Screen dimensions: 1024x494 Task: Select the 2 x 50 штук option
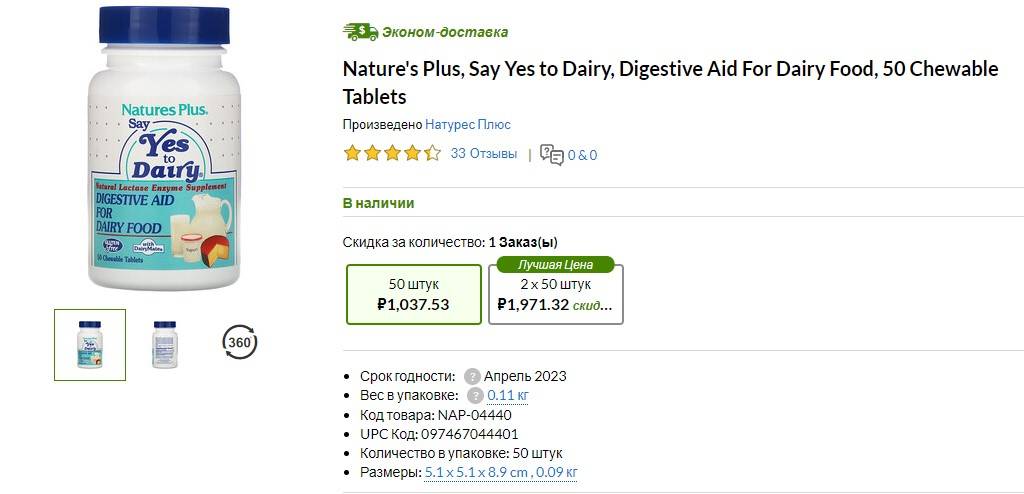[x=560, y=294]
